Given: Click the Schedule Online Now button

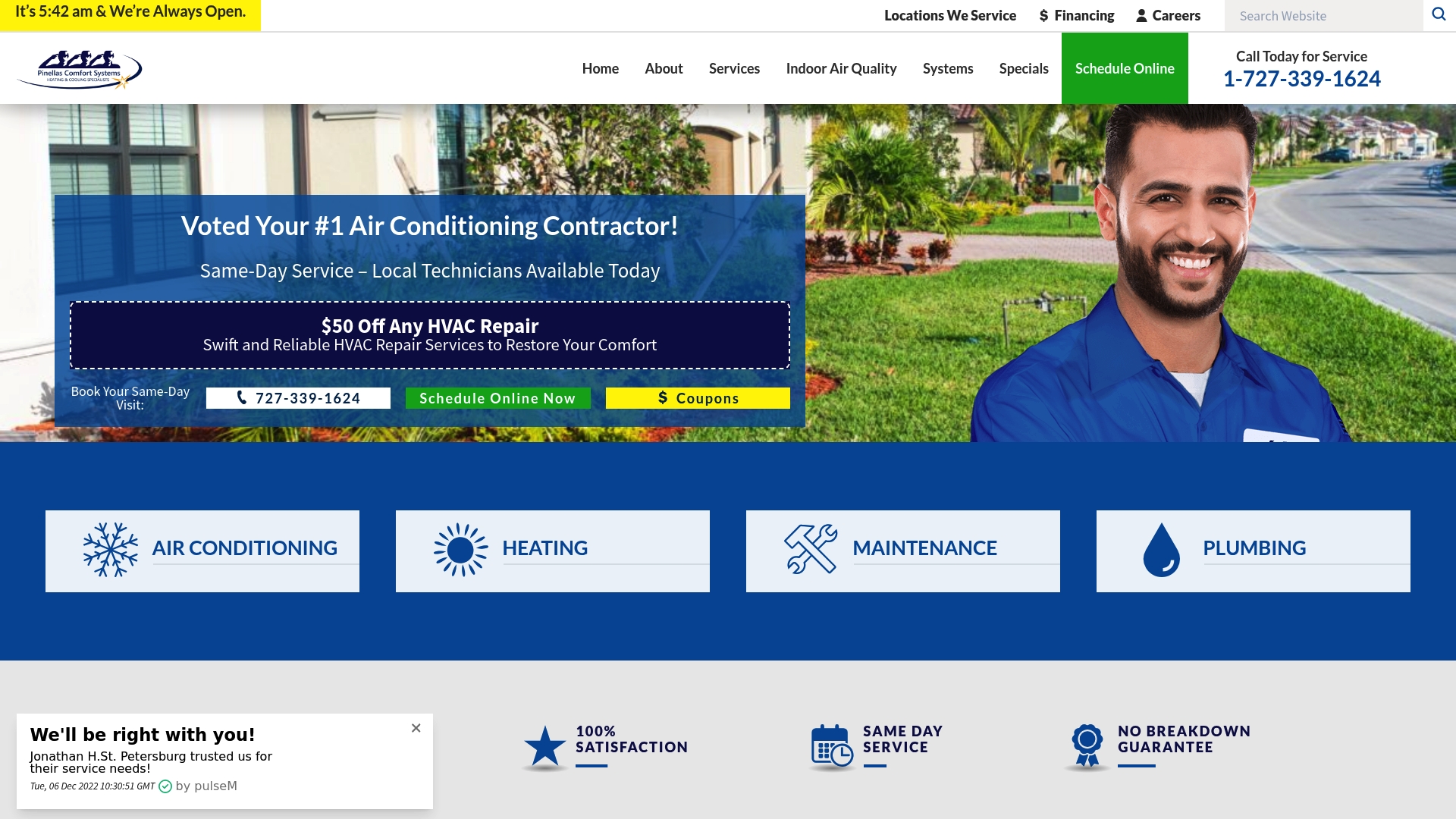Looking at the screenshot, I should (497, 397).
